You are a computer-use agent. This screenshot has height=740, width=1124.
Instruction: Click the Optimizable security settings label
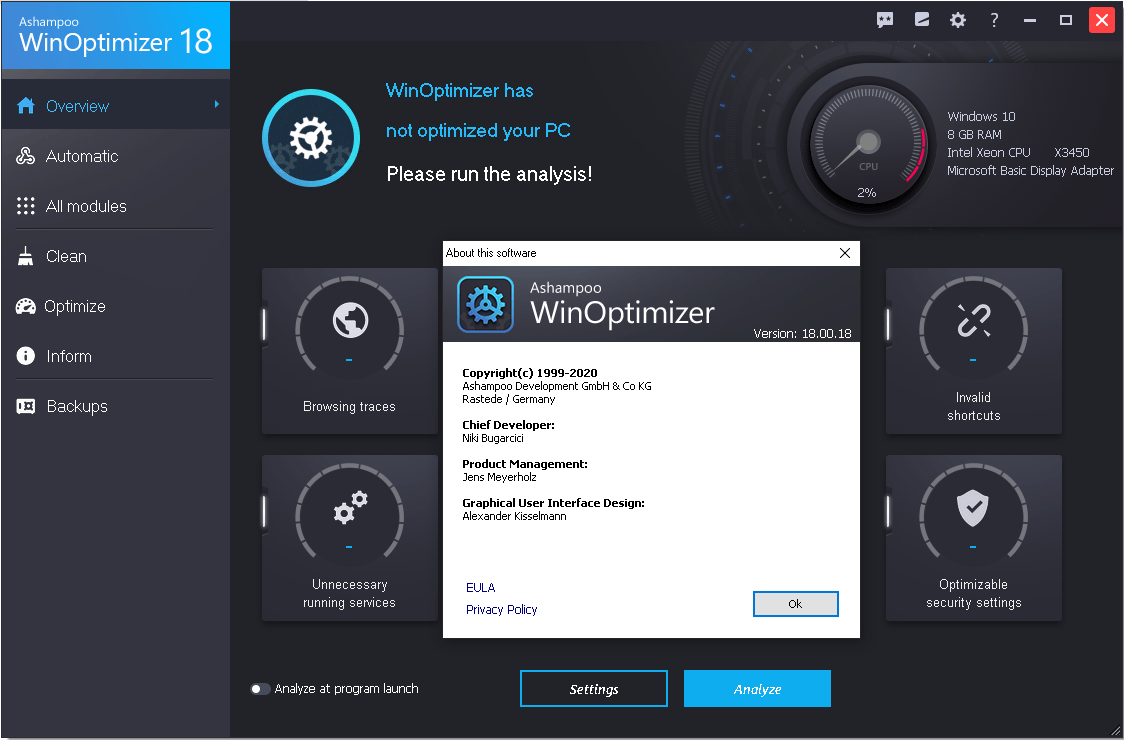point(973,594)
